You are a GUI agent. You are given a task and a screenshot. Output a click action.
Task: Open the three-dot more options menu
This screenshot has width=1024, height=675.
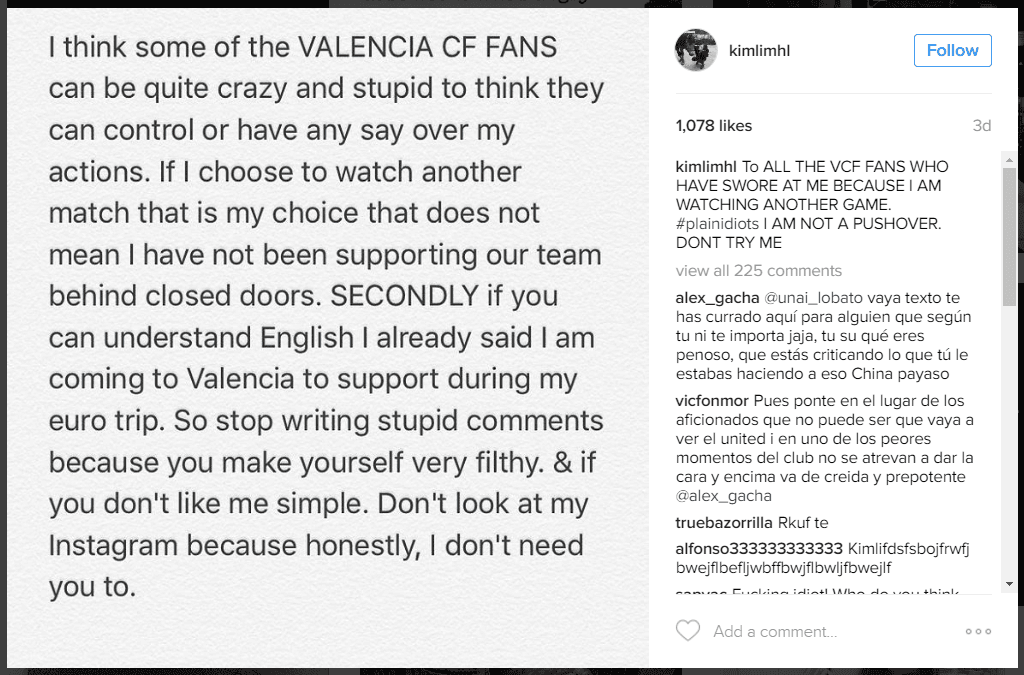(x=977, y=631)
